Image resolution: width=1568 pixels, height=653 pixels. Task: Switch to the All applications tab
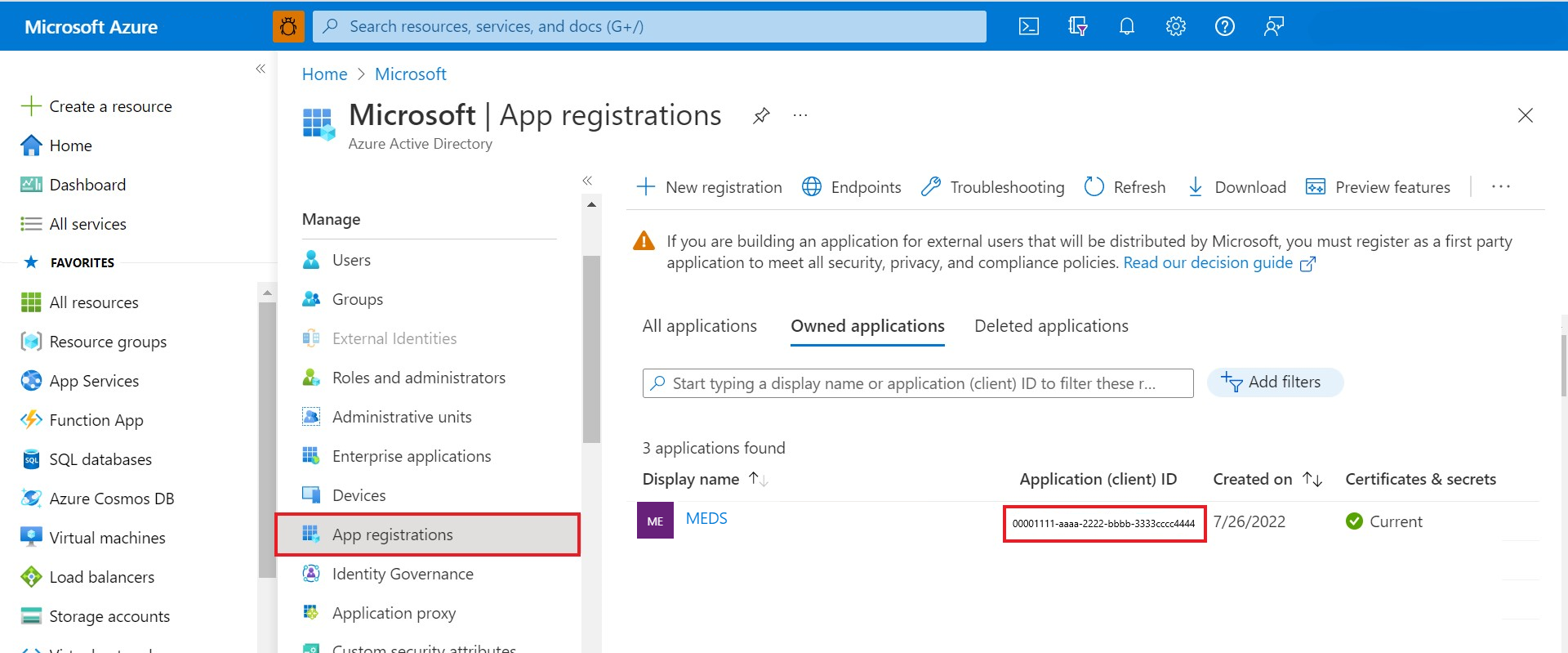tap(699, 326)
